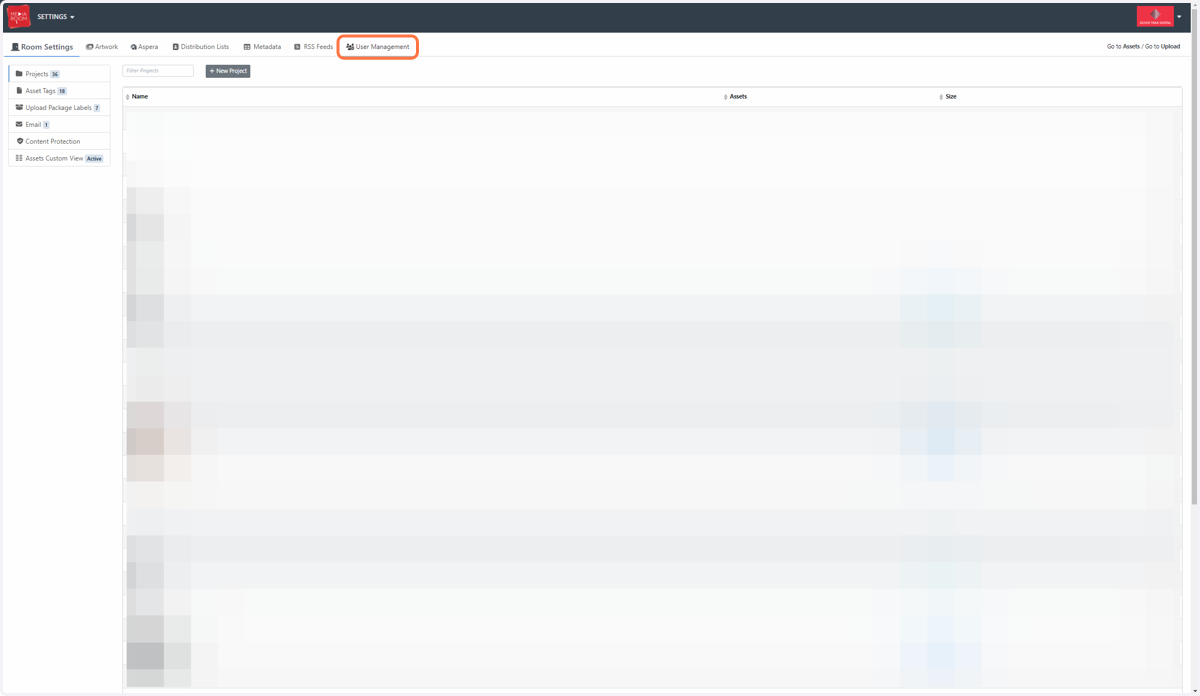The height and width of the screenshot is (696, 1200).
Task: Open the Aspera tab
Action: coord(144,47)
